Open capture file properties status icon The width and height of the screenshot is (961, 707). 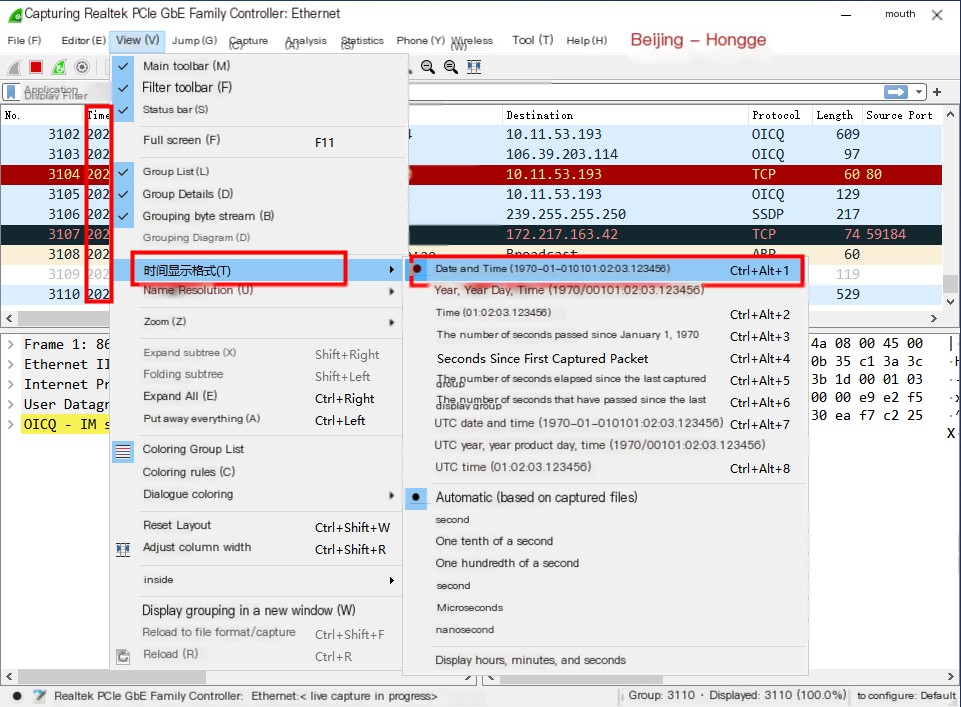[40, 696]
